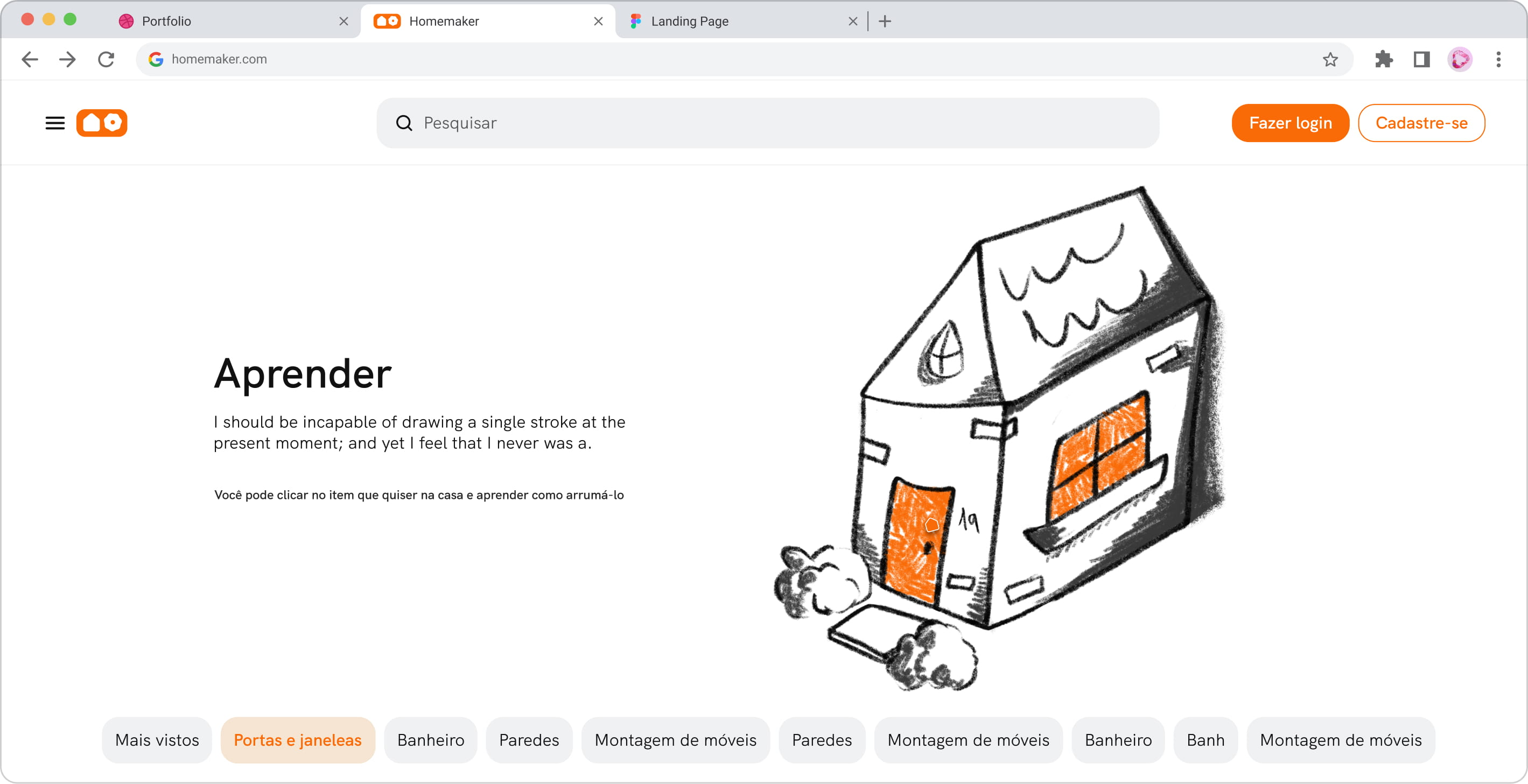Screen dimensions: 1528x784
Task: Bookmark page with the star icon
Action: 1330,59
